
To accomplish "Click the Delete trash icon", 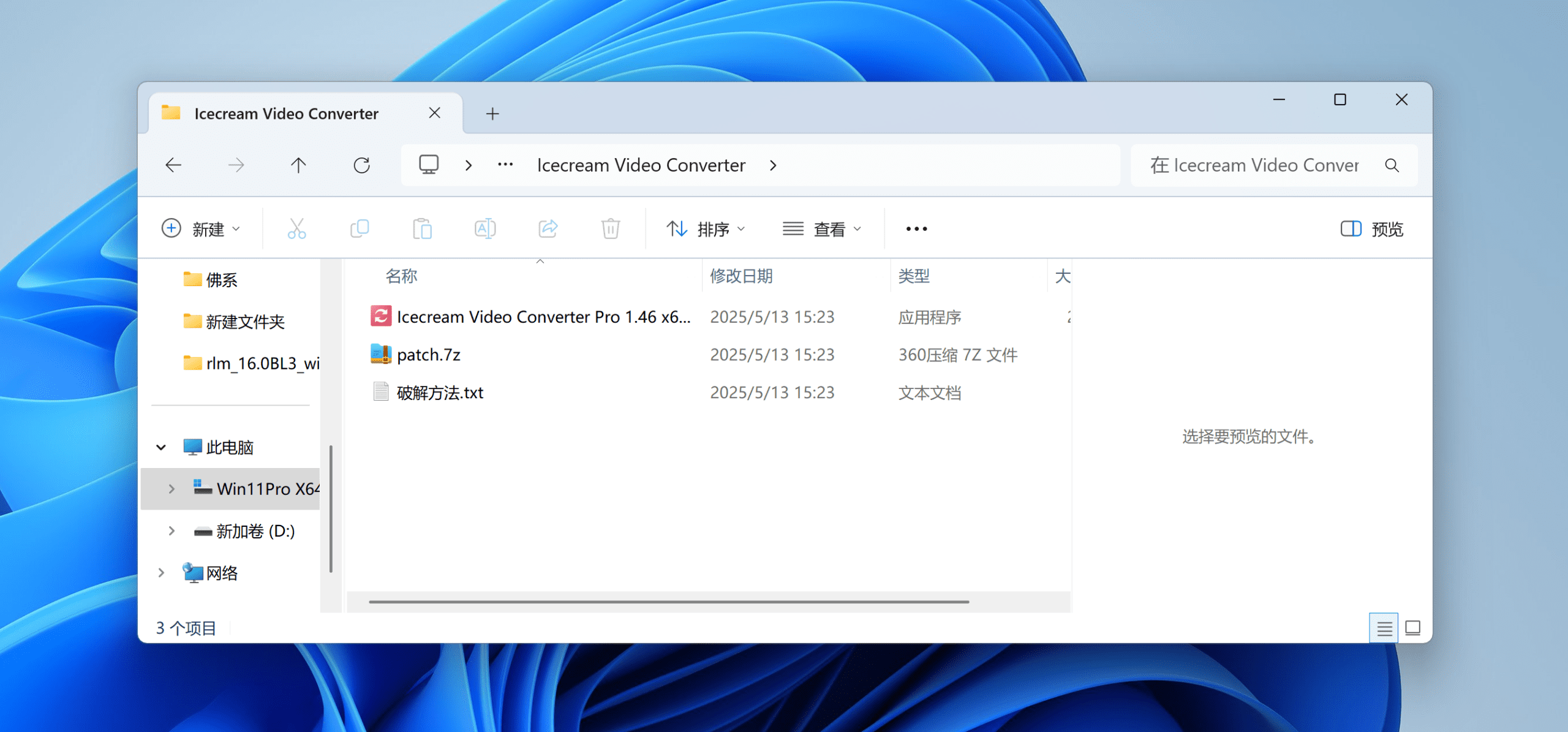I will 610,229.
